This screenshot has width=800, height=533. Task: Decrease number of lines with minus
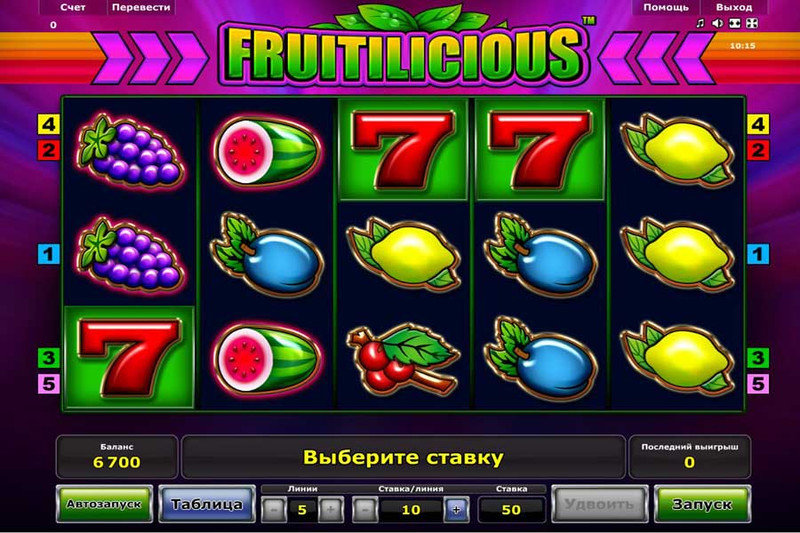point(274,509)
